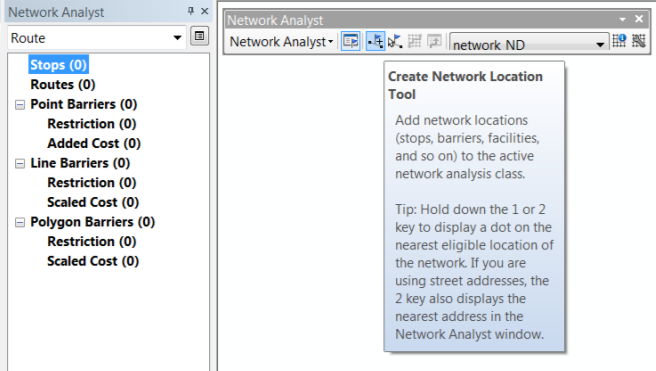Open the Network Analyst window toggle icon

[x=351, y=41]
